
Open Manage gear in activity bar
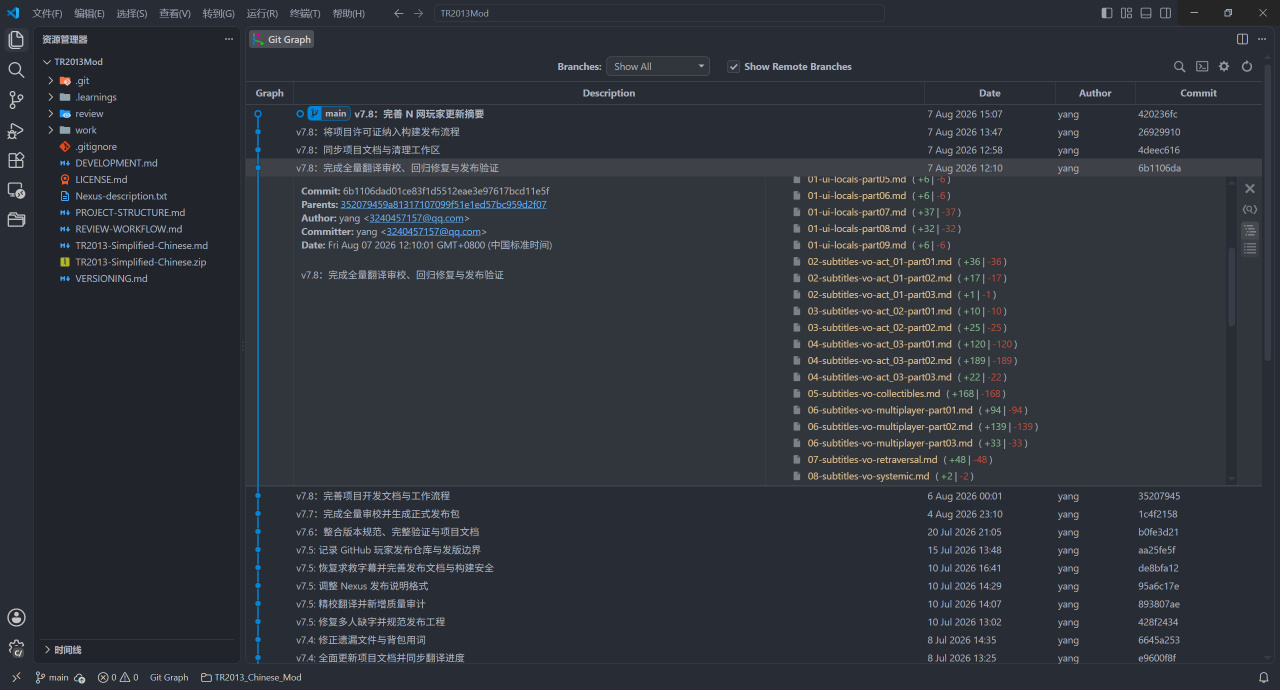tap(16, 648)
